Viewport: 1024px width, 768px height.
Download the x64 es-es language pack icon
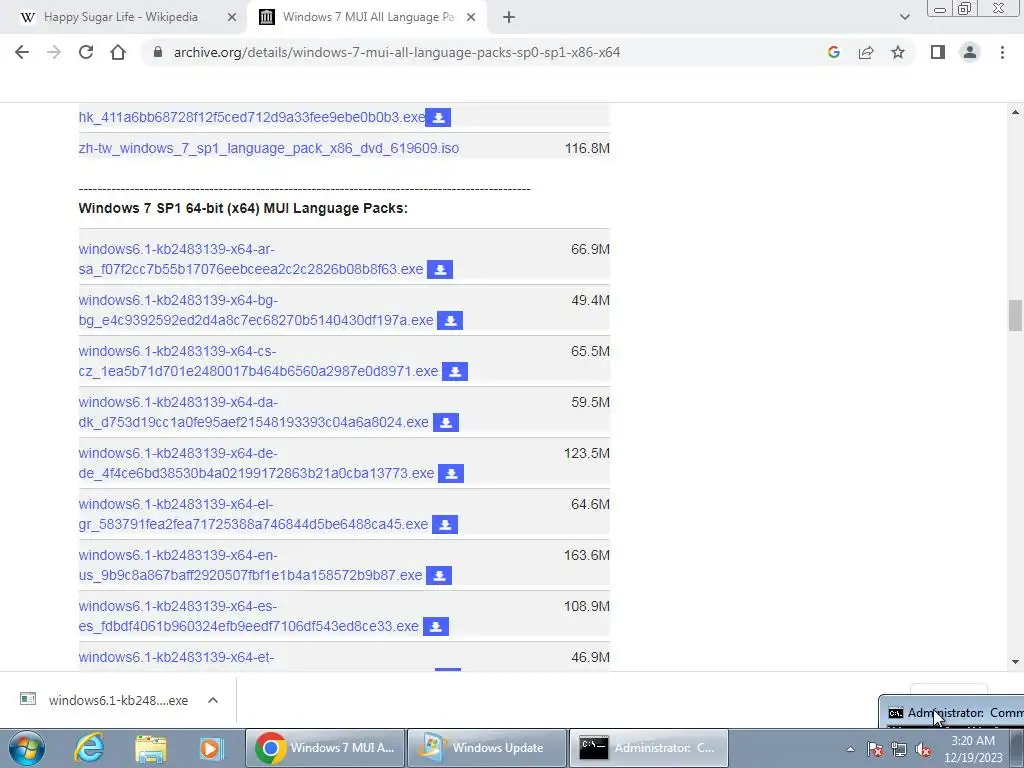(436, 626)
